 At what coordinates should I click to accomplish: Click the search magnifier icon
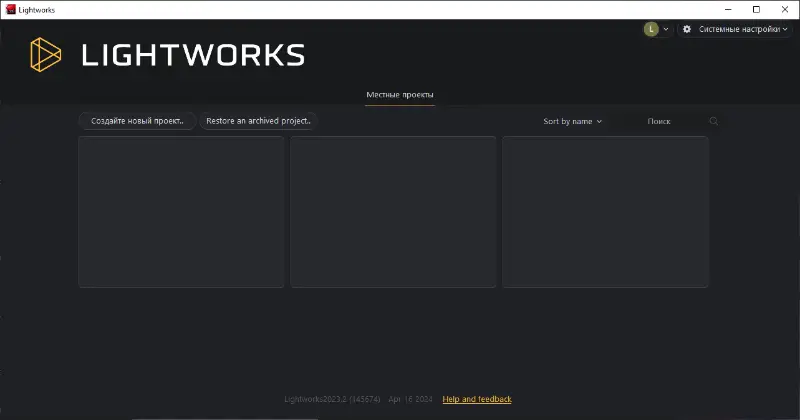point(714,121)
